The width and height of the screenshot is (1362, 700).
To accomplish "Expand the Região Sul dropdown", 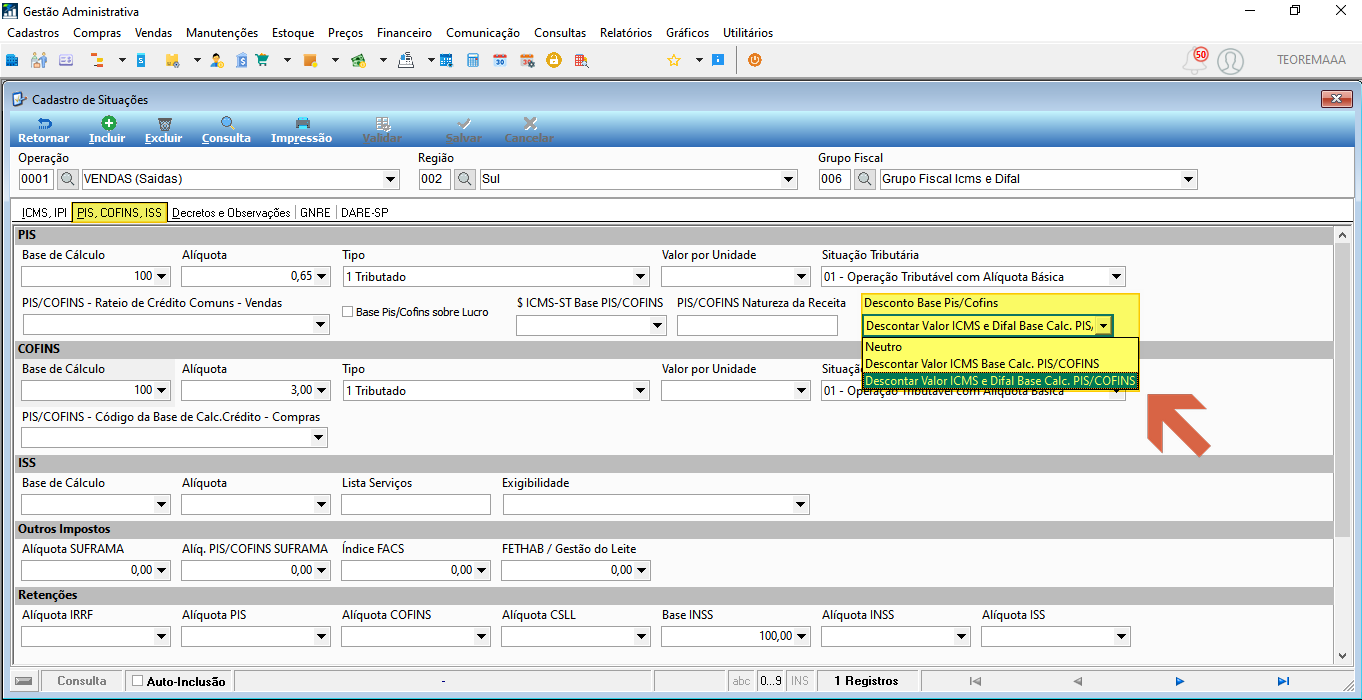I will coord(789,180).
